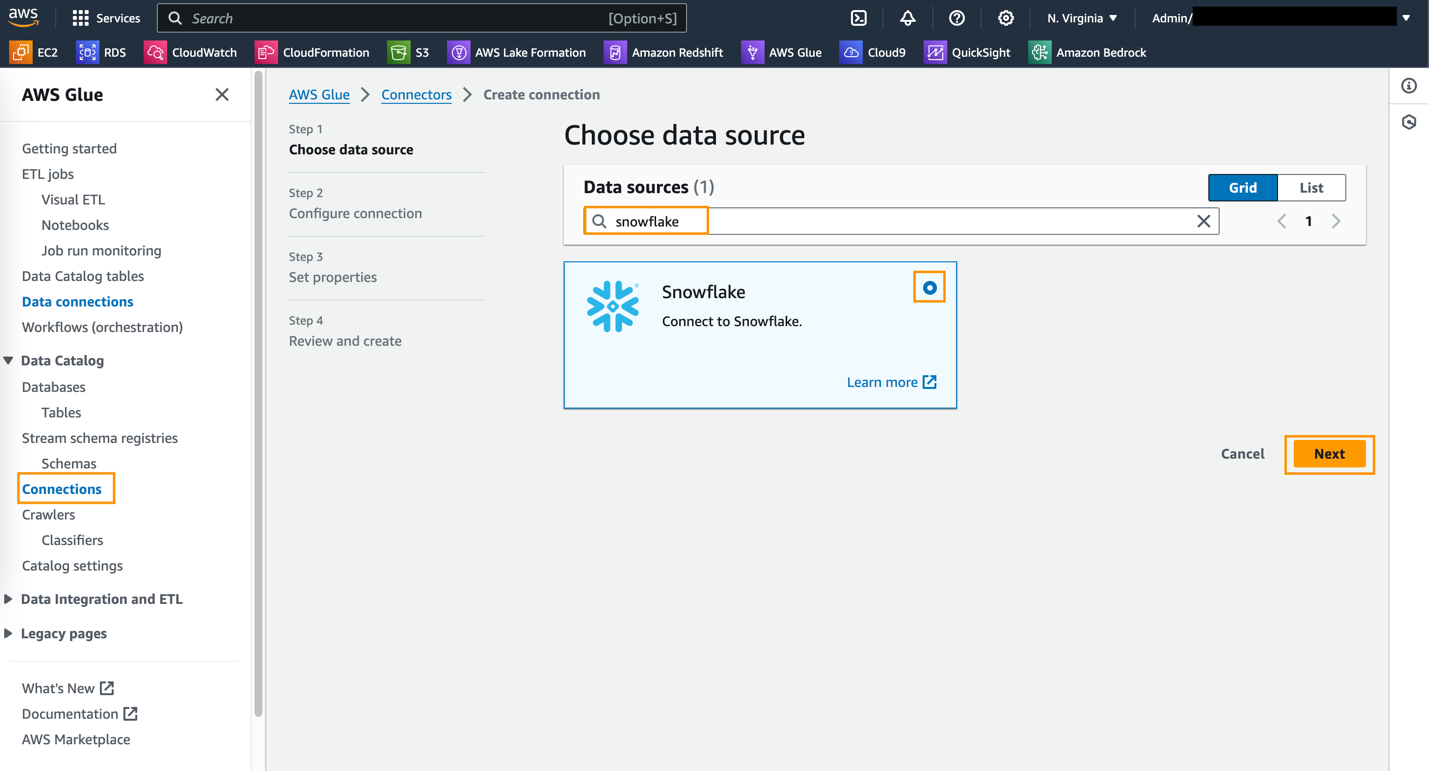This screenshot has width=1429, height=771.
Task: Open the Admin account dropdown
Action: point(1281,18)
